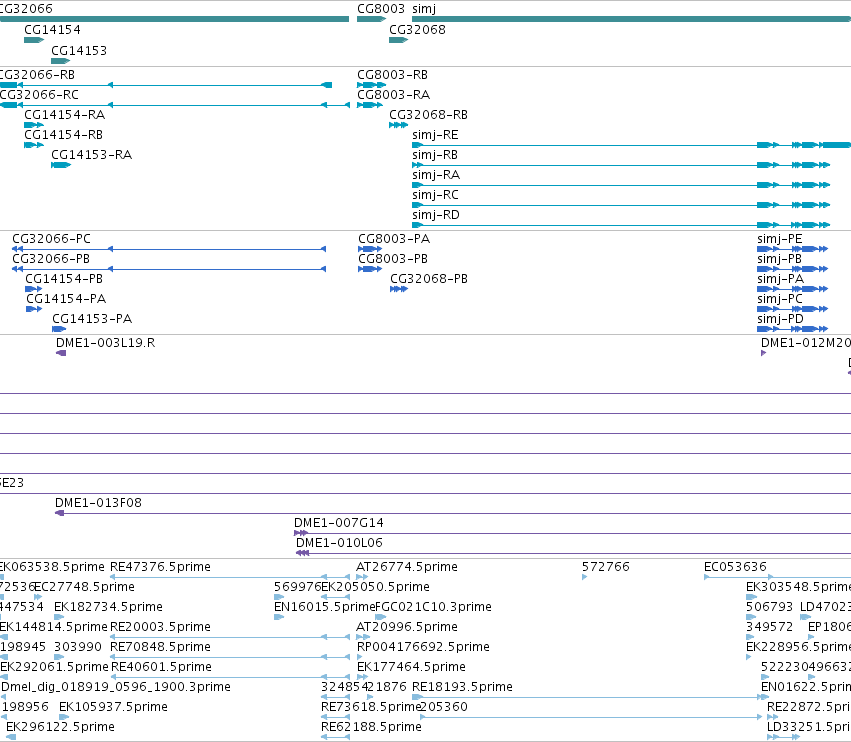The image size is (851, 742).
Task: Click the EC053636 feature label
Action: (x=735, y=568)
